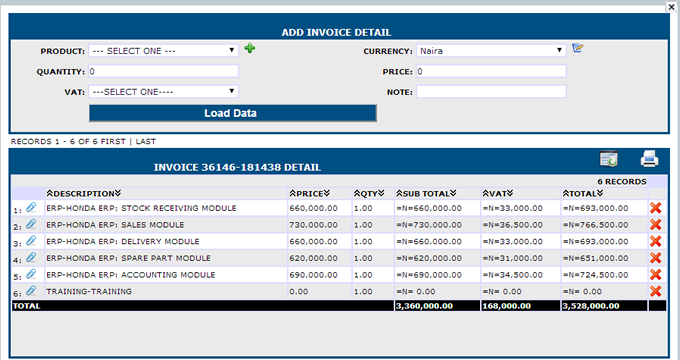Remove the Spare Part Module line
Screen dimensions: 680x360
655,258
